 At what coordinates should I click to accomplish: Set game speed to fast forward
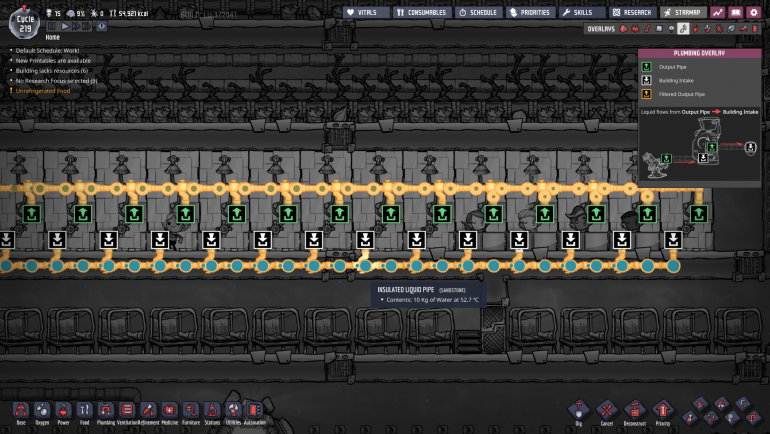76,26
